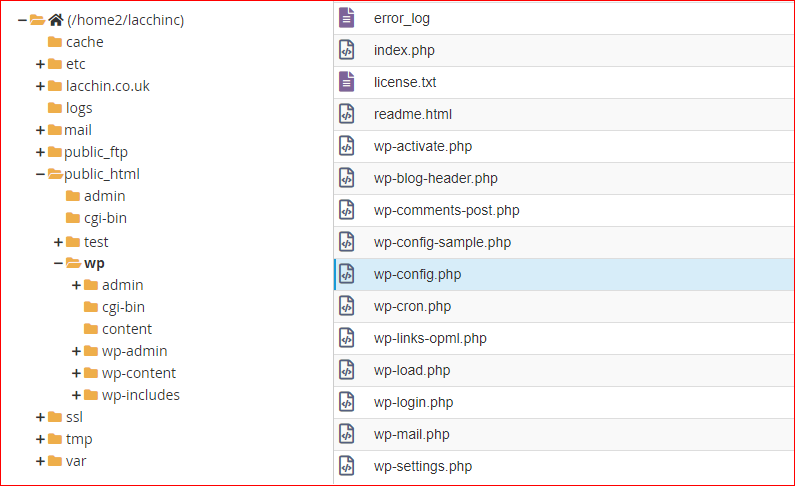Image resolution: width=795 pixels, height=486 pixels.
Task: Select the readme.html file row
Action: point(564,115)
